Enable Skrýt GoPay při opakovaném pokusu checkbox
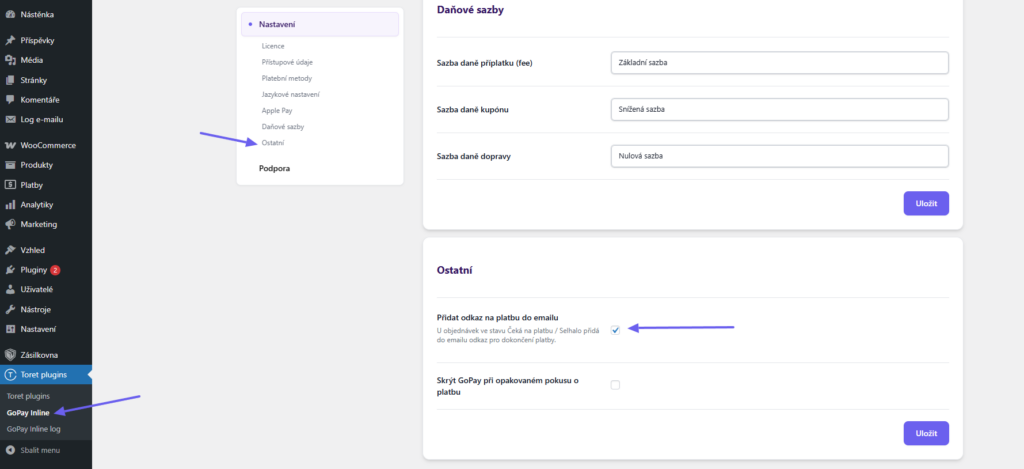Image resolution: width=1024 pixels, height=469 pixels. pyautogui.click(x=615, y=385)
